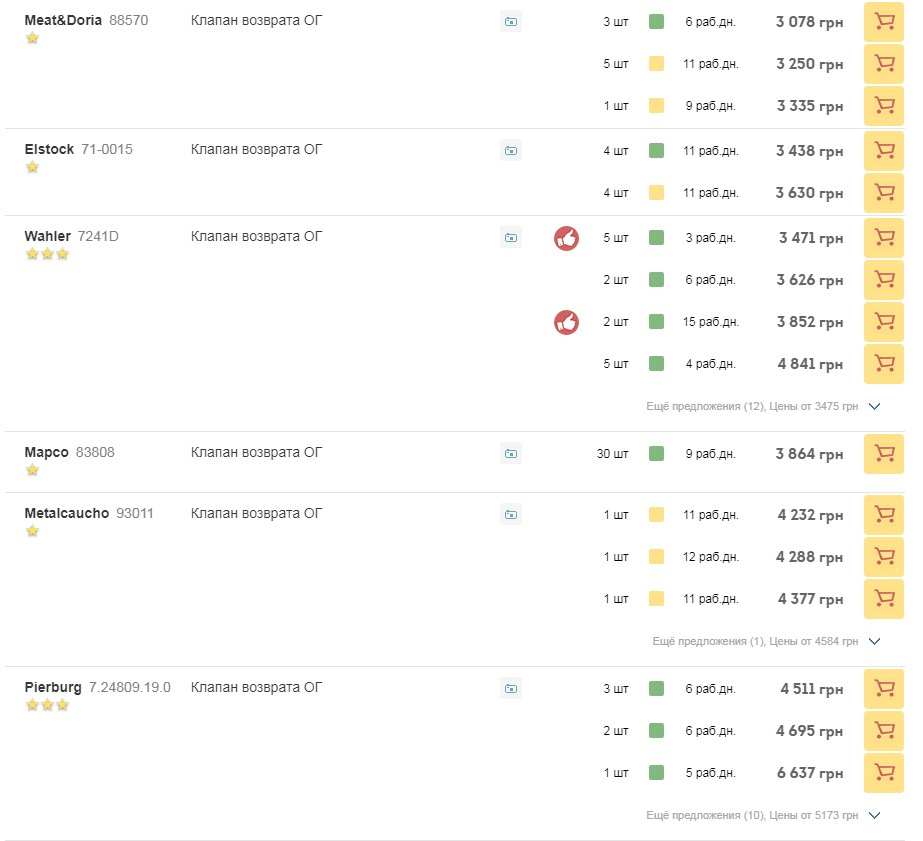Image resolution: width=923 pixels, height=841 pixels.
Task: Click delivery time 15 раб.дн. in Wahler rows
Action: pyautogui.click(x=710, y=322)
